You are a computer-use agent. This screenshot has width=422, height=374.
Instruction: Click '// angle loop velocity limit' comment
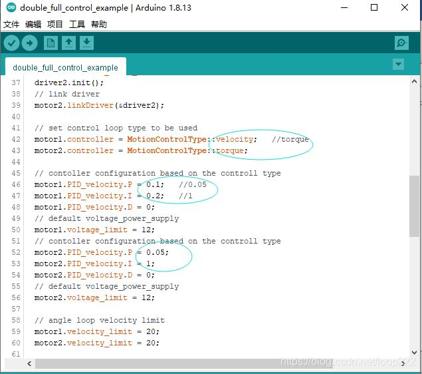click(x=99, y=320)
